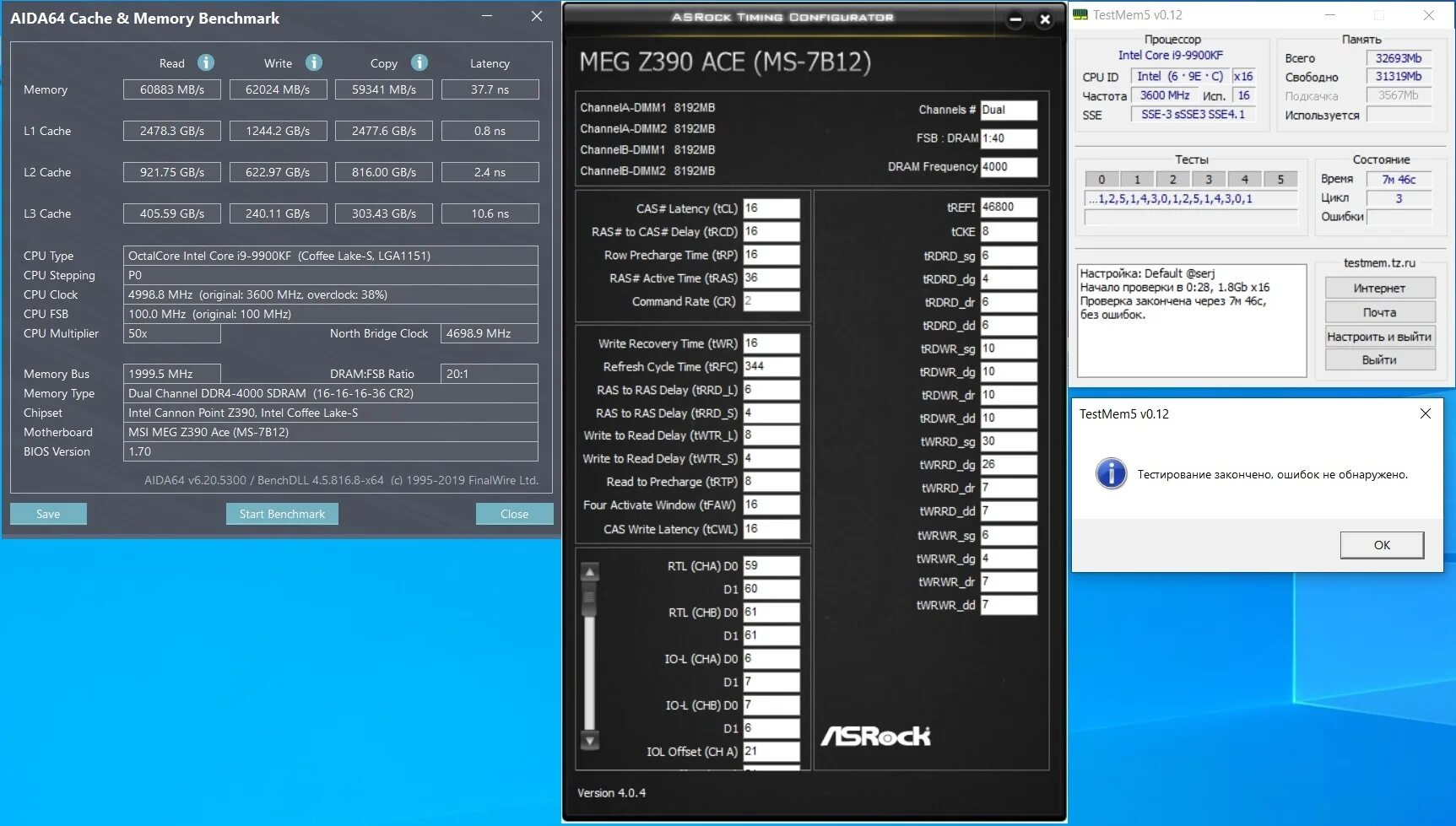Click the Время value 7м 46с

coord(1399,179)
